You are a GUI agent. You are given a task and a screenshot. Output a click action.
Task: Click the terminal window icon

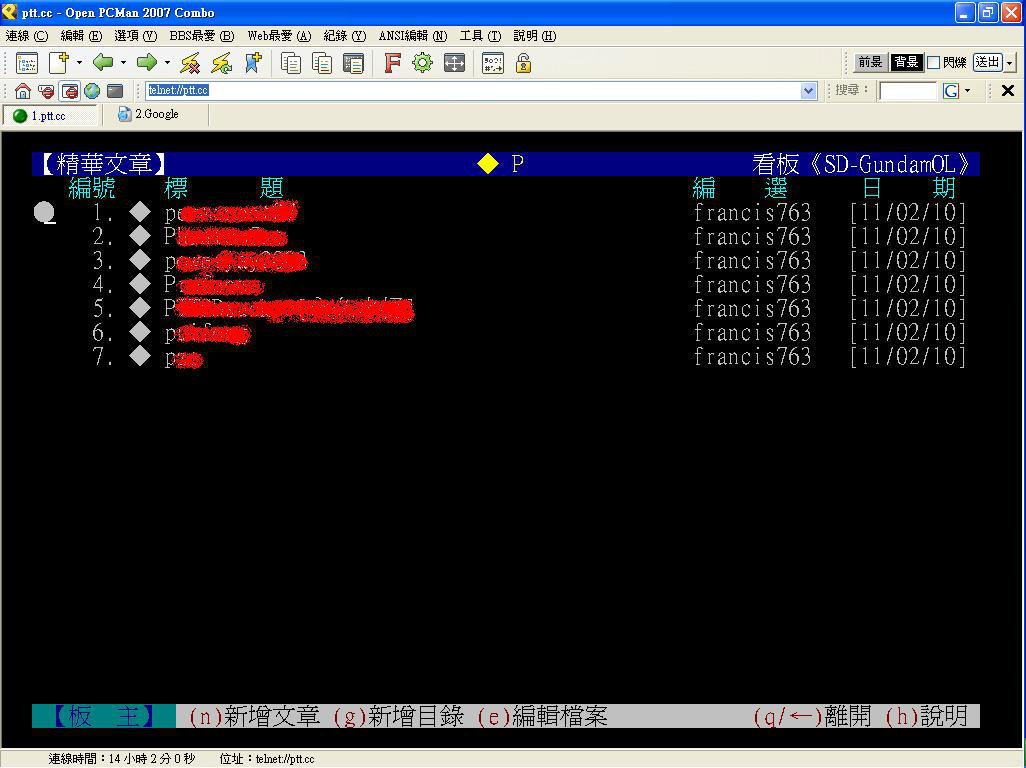click(x=115, y=91)
